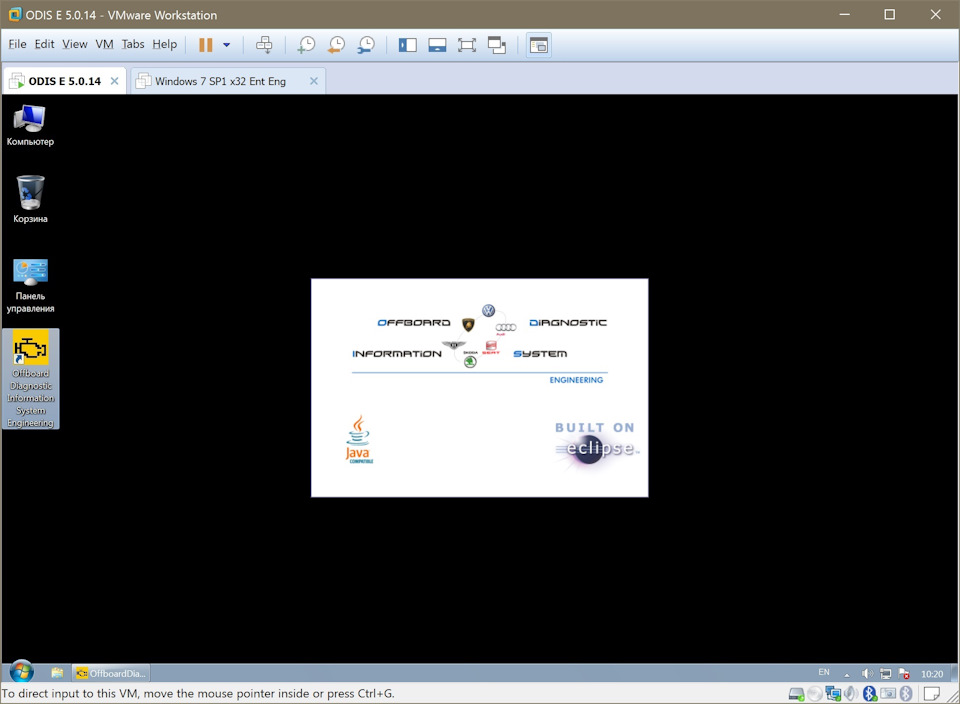Screen dimensions: 960x704
Task: Select the Панель управления desktop icon
Action: (x=30, y=285)
